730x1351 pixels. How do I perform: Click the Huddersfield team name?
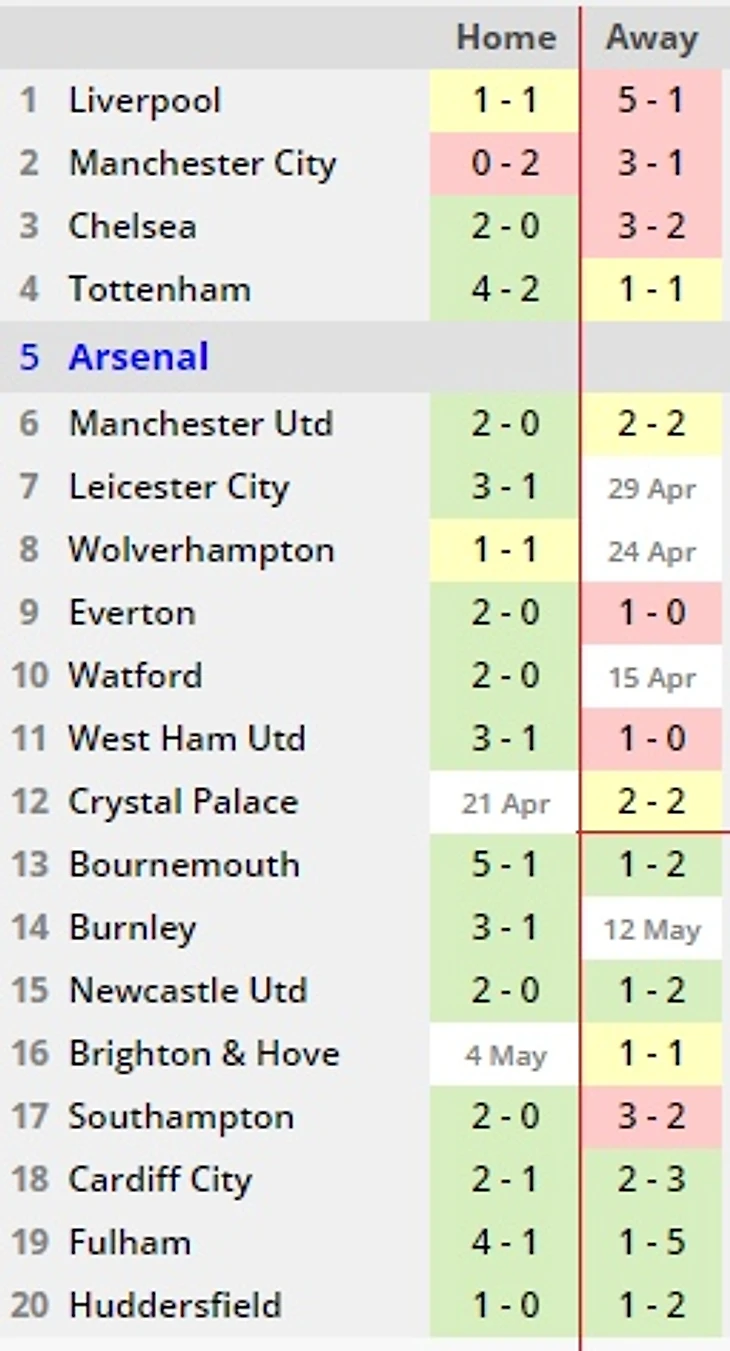click(174, 1306)
